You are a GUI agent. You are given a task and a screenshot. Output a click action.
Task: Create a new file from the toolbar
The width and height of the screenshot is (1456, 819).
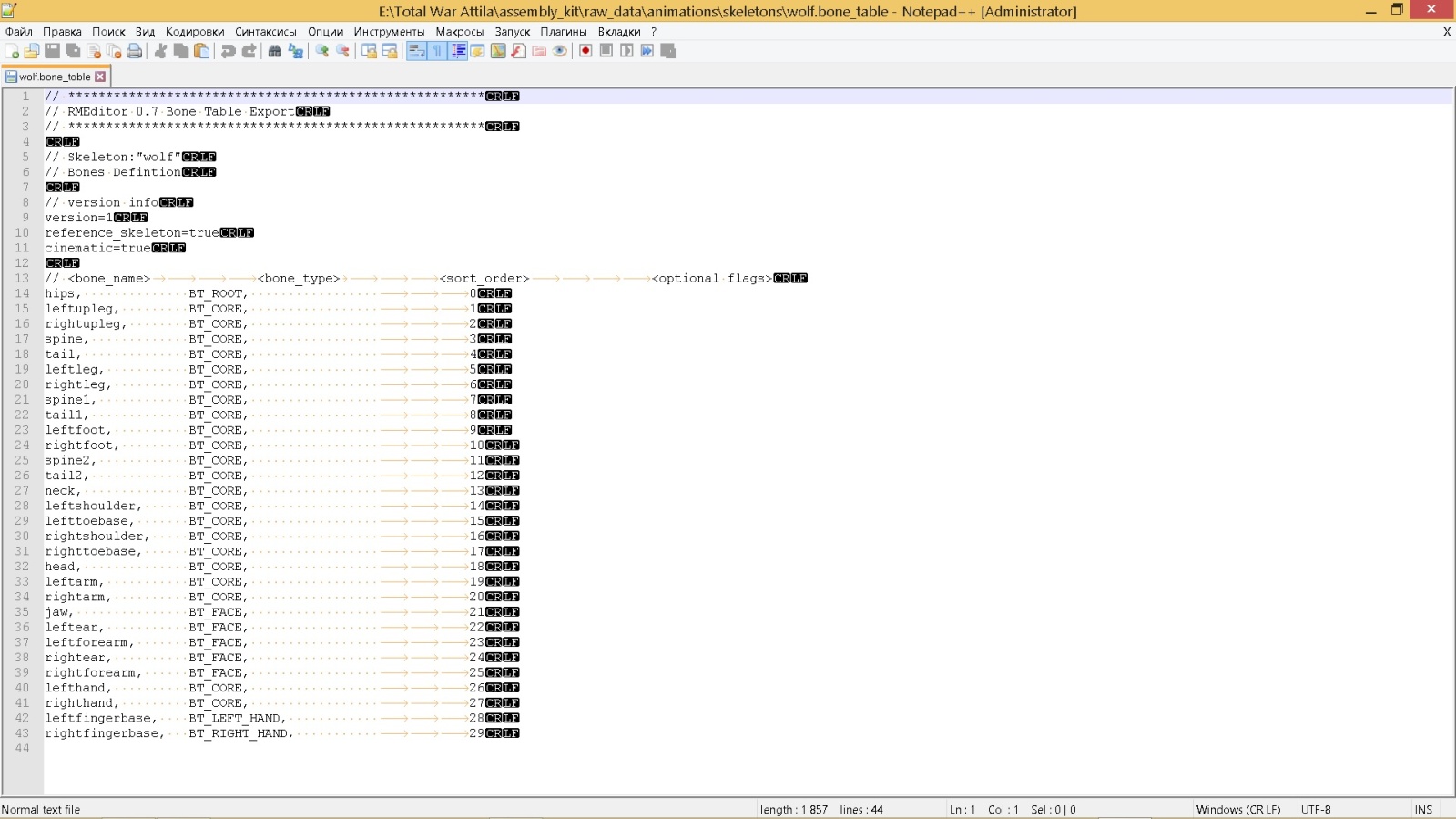(12, 51)
